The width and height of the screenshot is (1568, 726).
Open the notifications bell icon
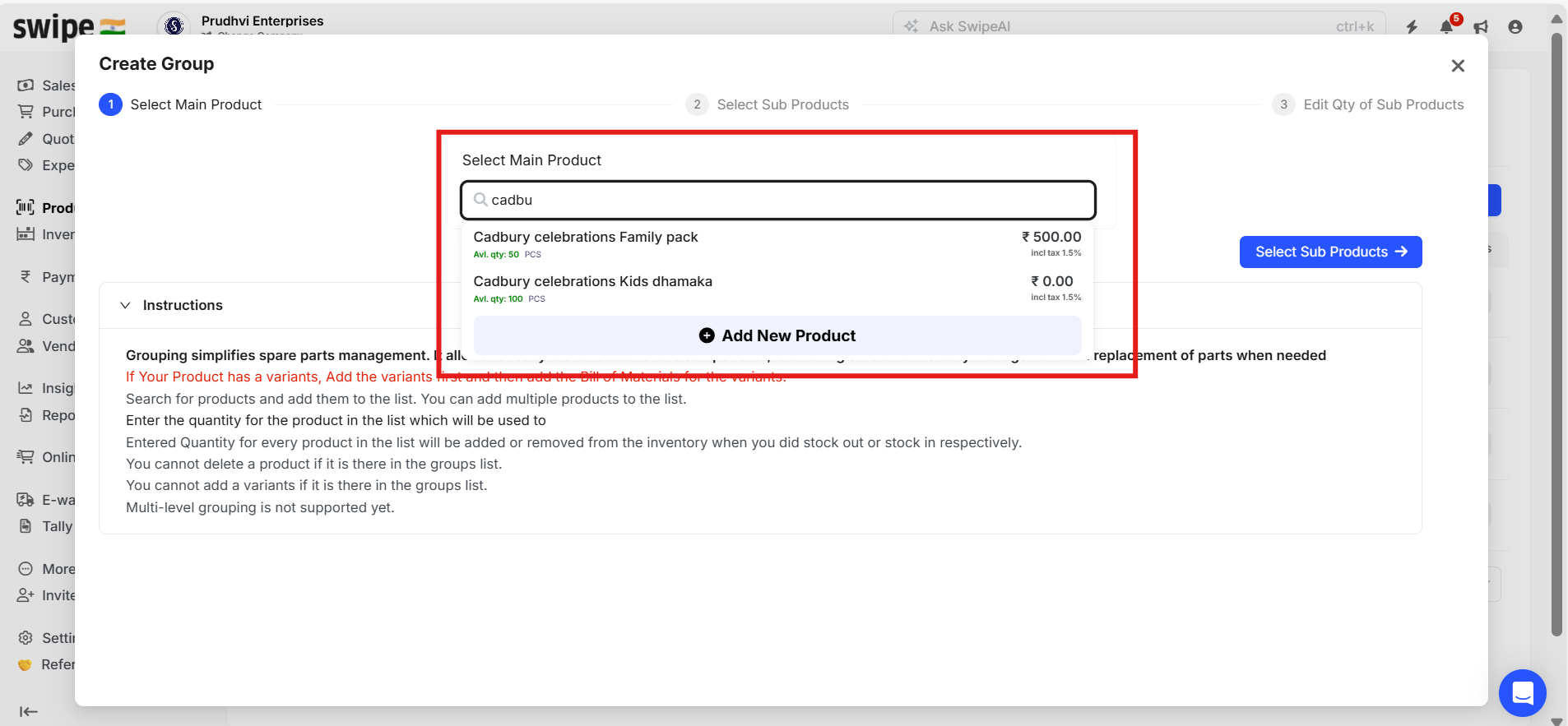point(1446,26)
